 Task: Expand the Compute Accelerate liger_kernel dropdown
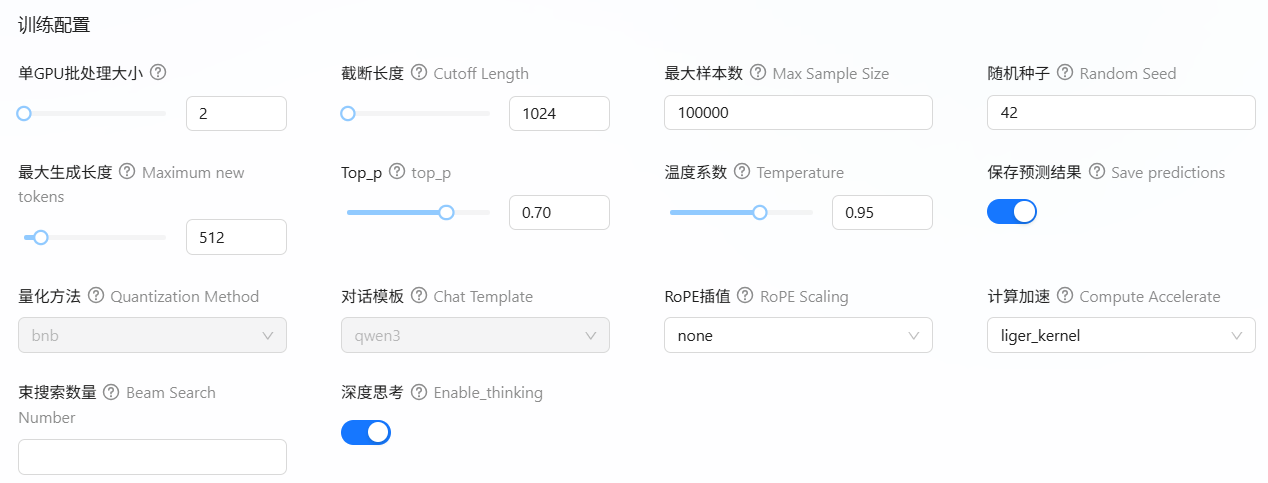pos(1120,336)
